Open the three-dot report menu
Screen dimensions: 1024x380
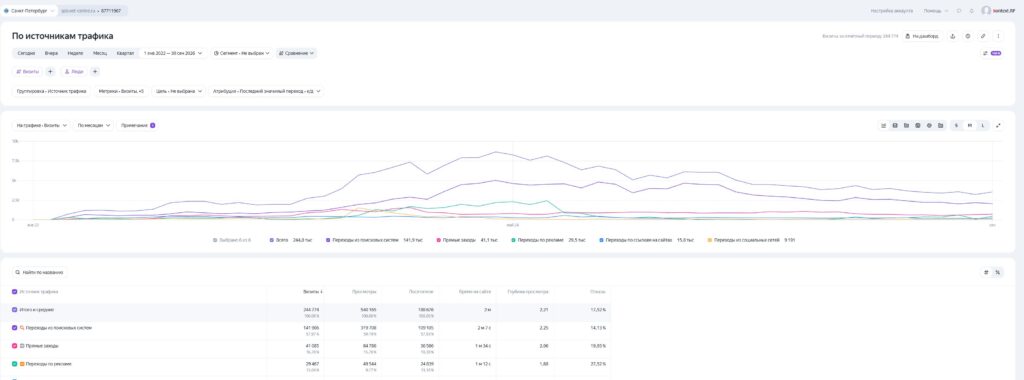(998, 36)
